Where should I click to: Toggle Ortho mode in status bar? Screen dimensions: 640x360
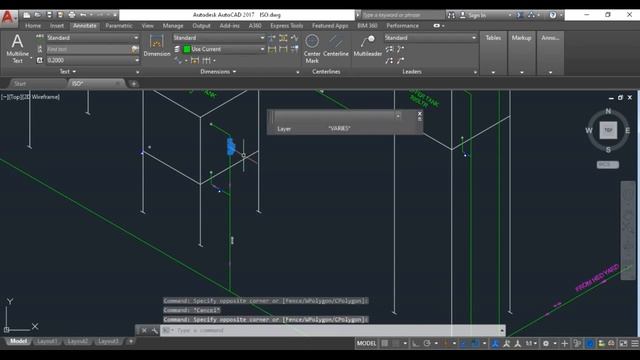pos(415,344)
